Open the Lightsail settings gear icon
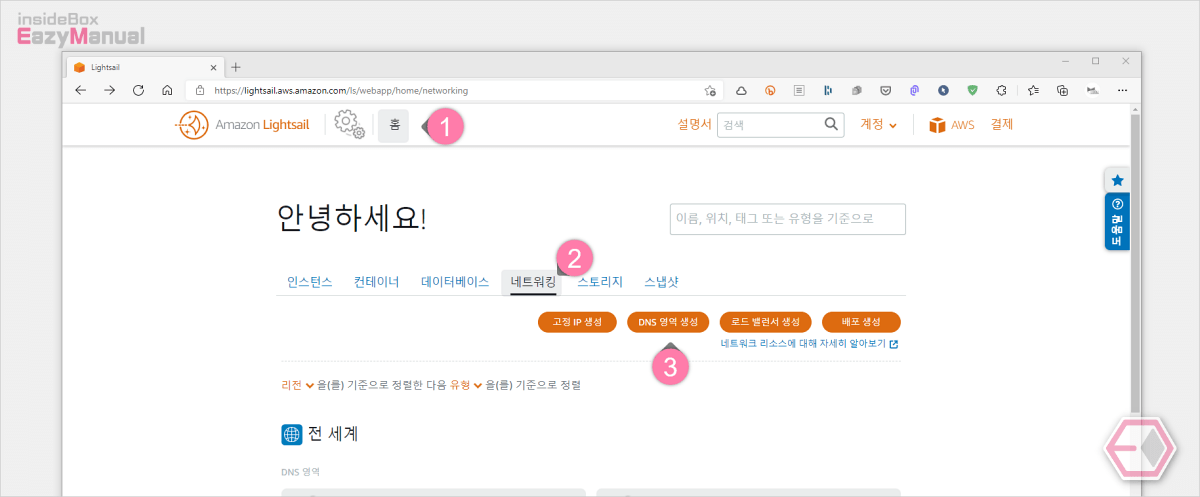Image resolution: width=1200 pixels, height=497 pixels. coord(349,125)
